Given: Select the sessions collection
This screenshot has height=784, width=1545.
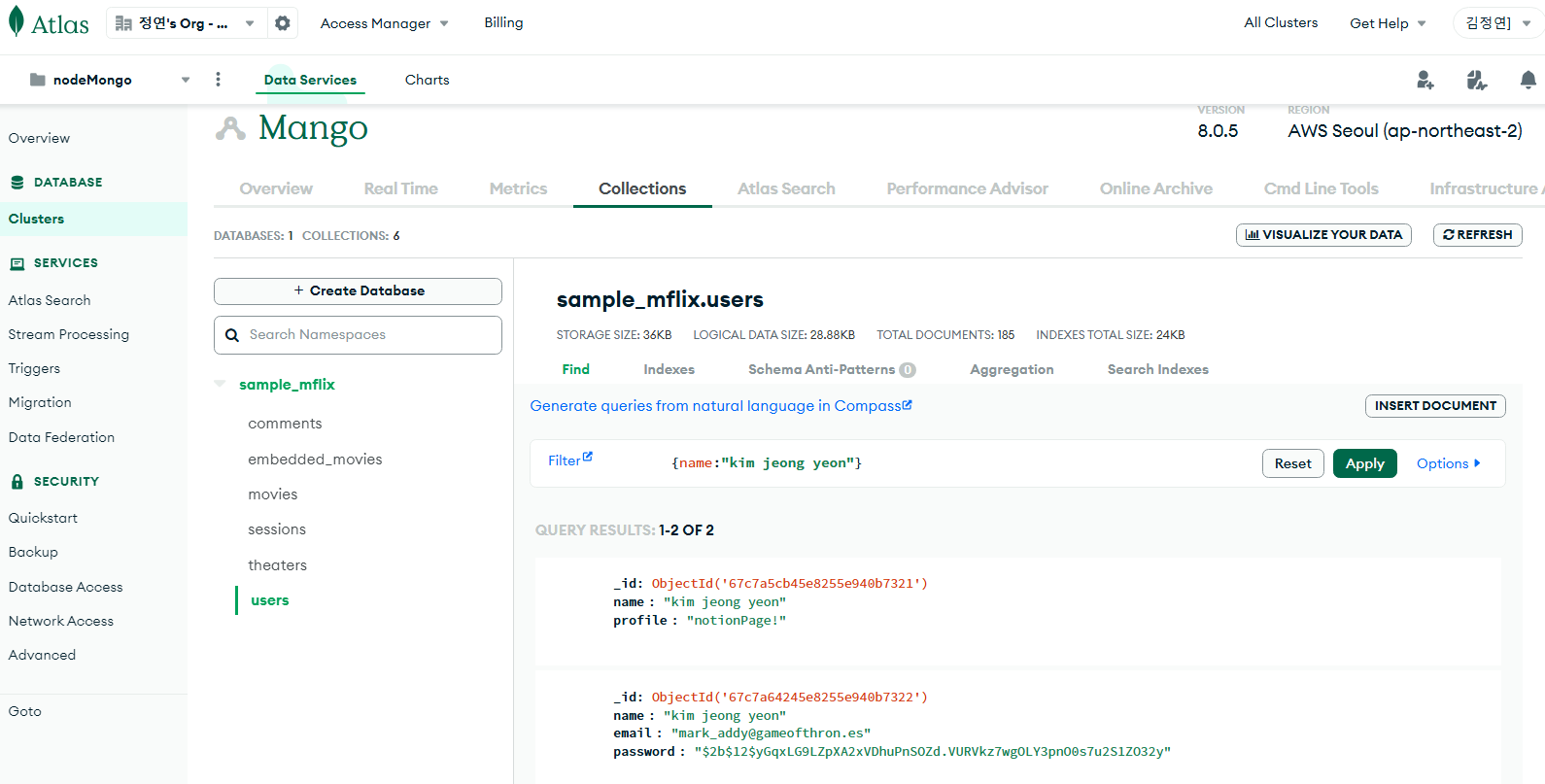Looking at the screenshot, I should point(277,529).
